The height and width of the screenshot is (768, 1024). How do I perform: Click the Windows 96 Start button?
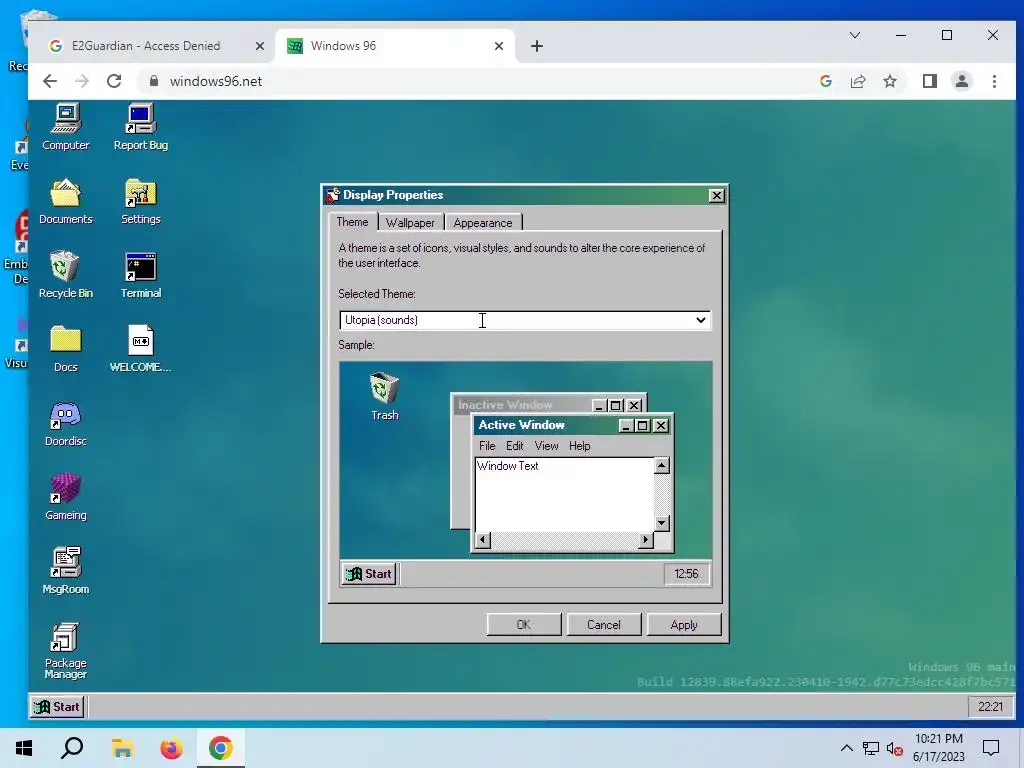[x=57, y=707]
